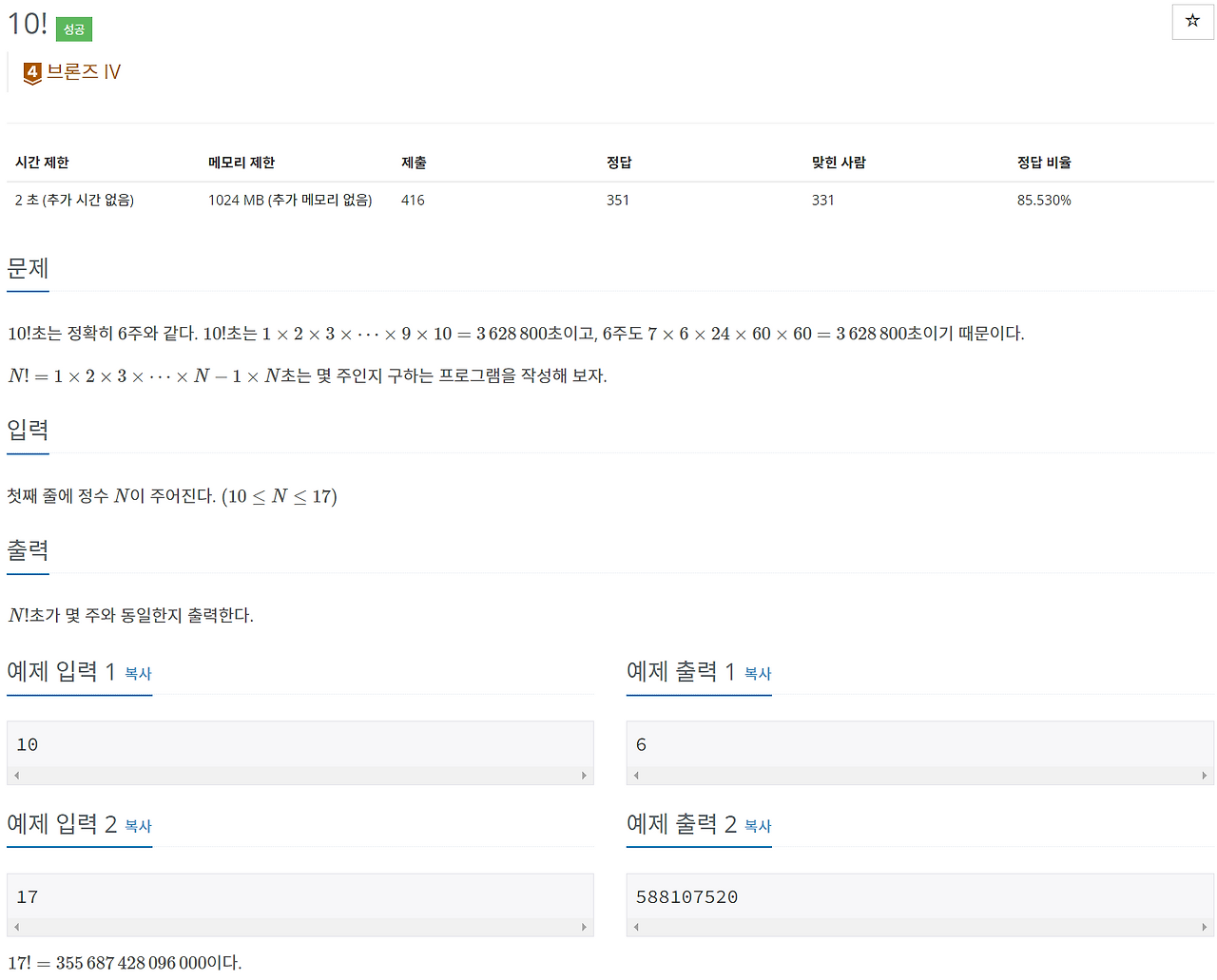This screenshot has height=980, width=1217.
Task: Click left scroll arrow of 예제 입력 1 box
Action: [16, 775]
